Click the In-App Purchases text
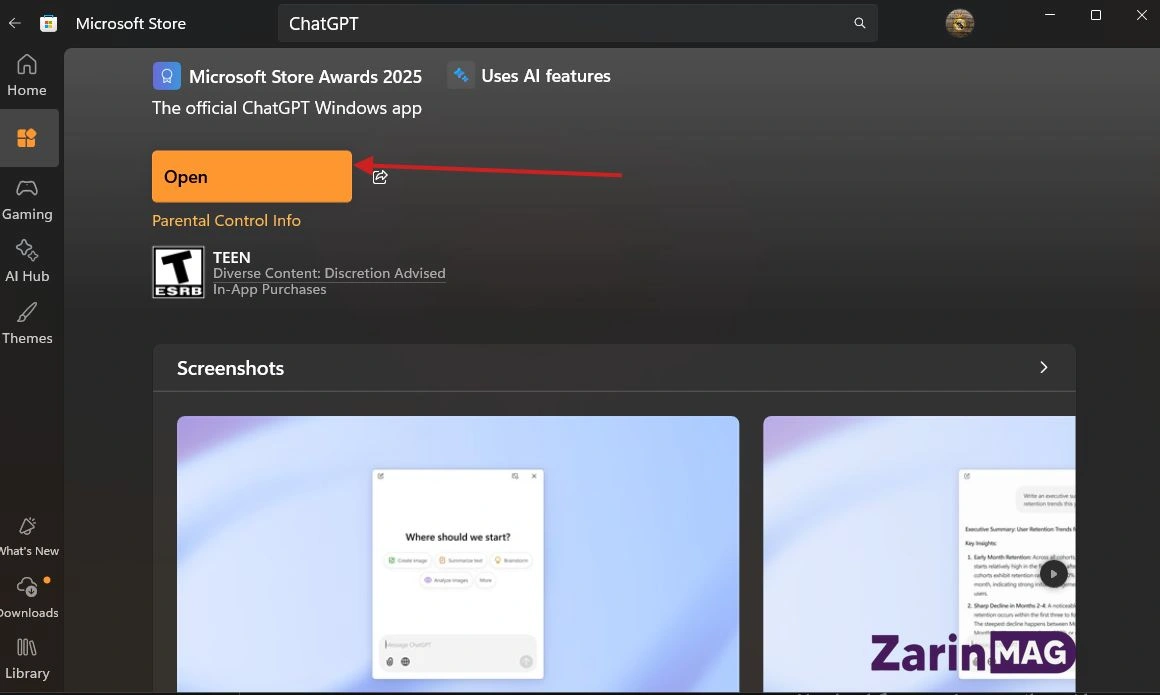Screen dimensions: 1160x695 click(269, 289)
